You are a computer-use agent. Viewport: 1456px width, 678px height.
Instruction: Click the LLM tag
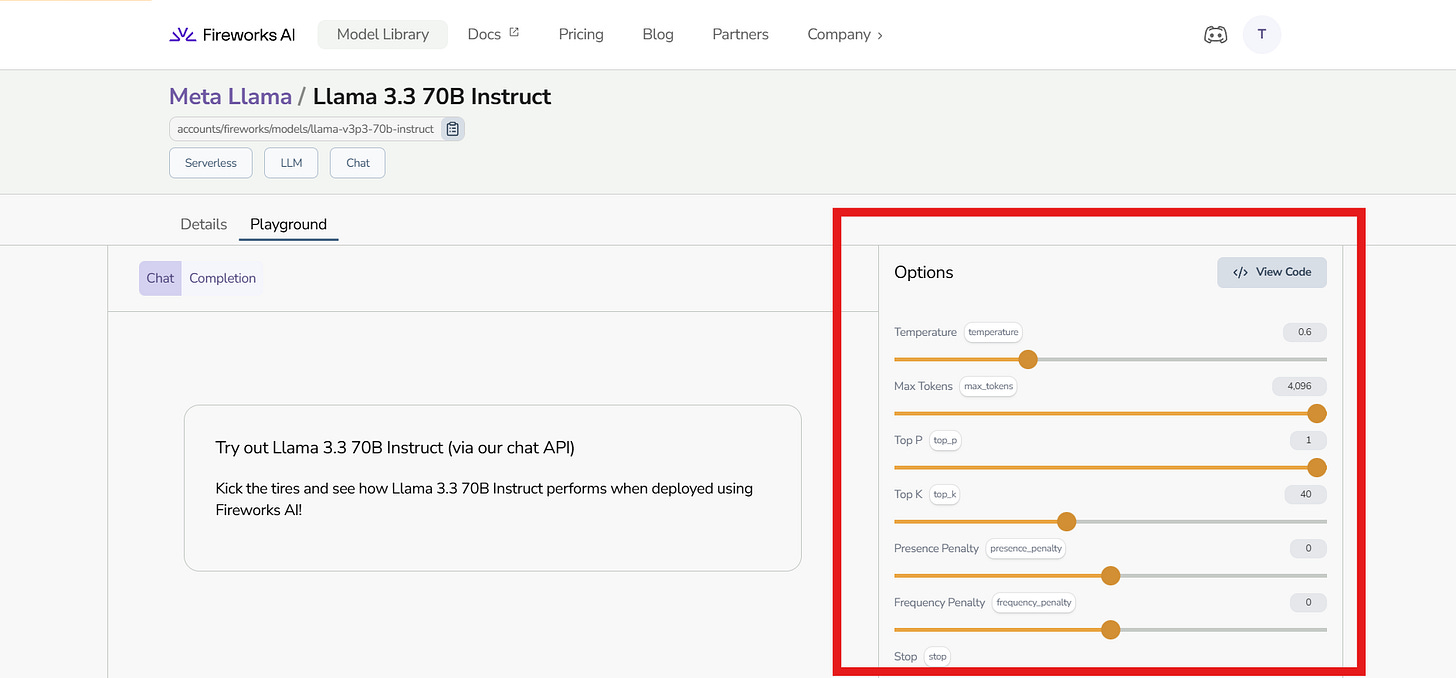(x=291, y=163)
